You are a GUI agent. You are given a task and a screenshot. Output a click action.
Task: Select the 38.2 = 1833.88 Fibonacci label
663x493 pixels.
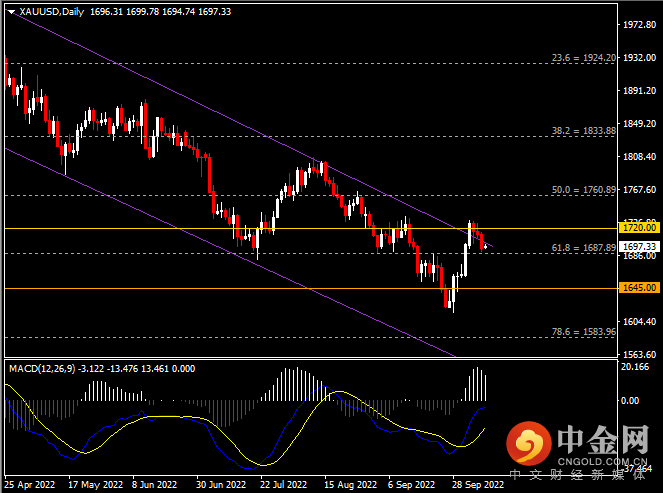point(584,131)
